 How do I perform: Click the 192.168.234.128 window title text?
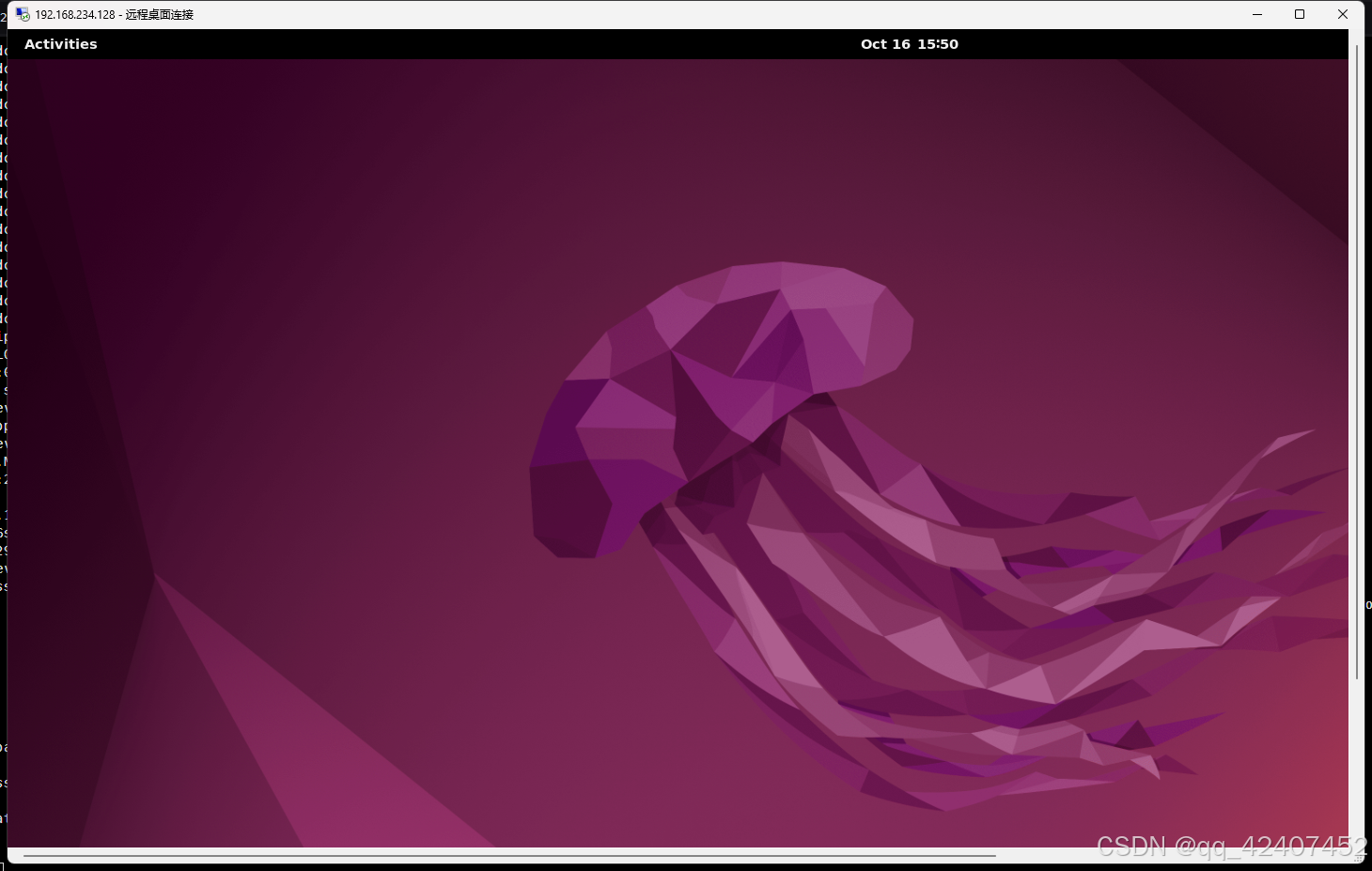(x=114, y=14)
